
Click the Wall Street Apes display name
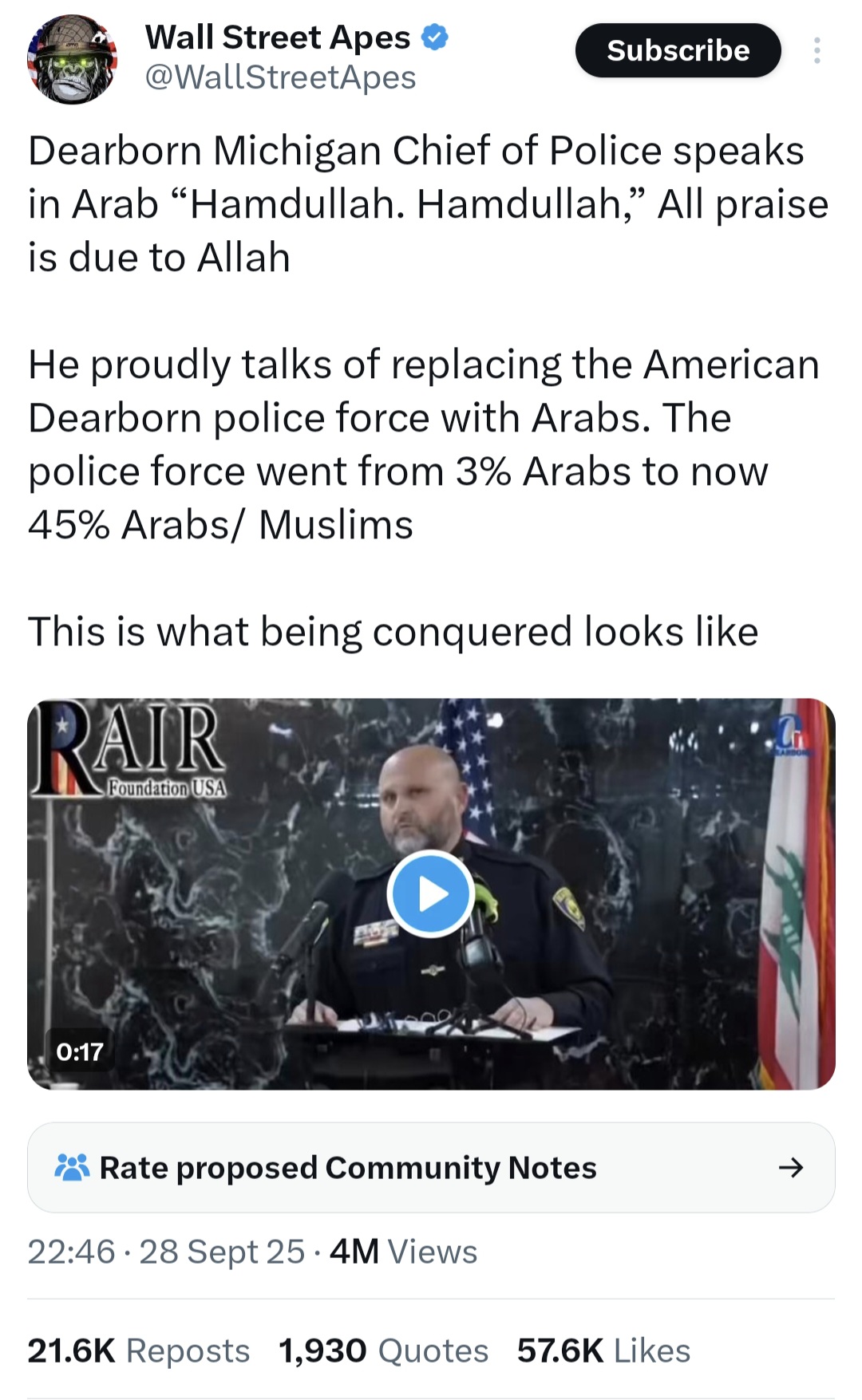[278, 37]
